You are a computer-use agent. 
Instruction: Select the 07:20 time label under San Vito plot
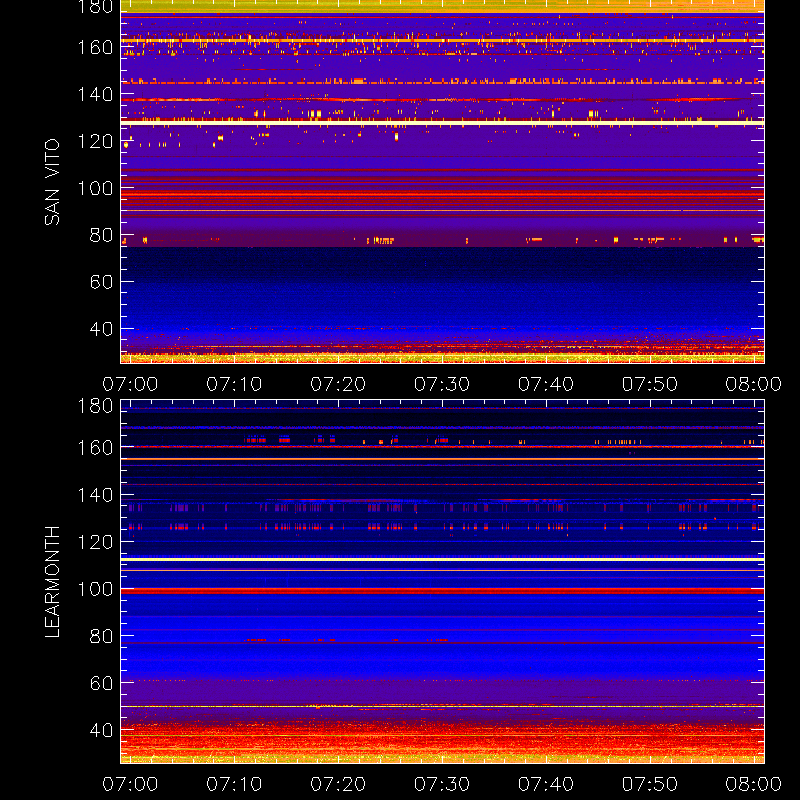coord(338,384)
